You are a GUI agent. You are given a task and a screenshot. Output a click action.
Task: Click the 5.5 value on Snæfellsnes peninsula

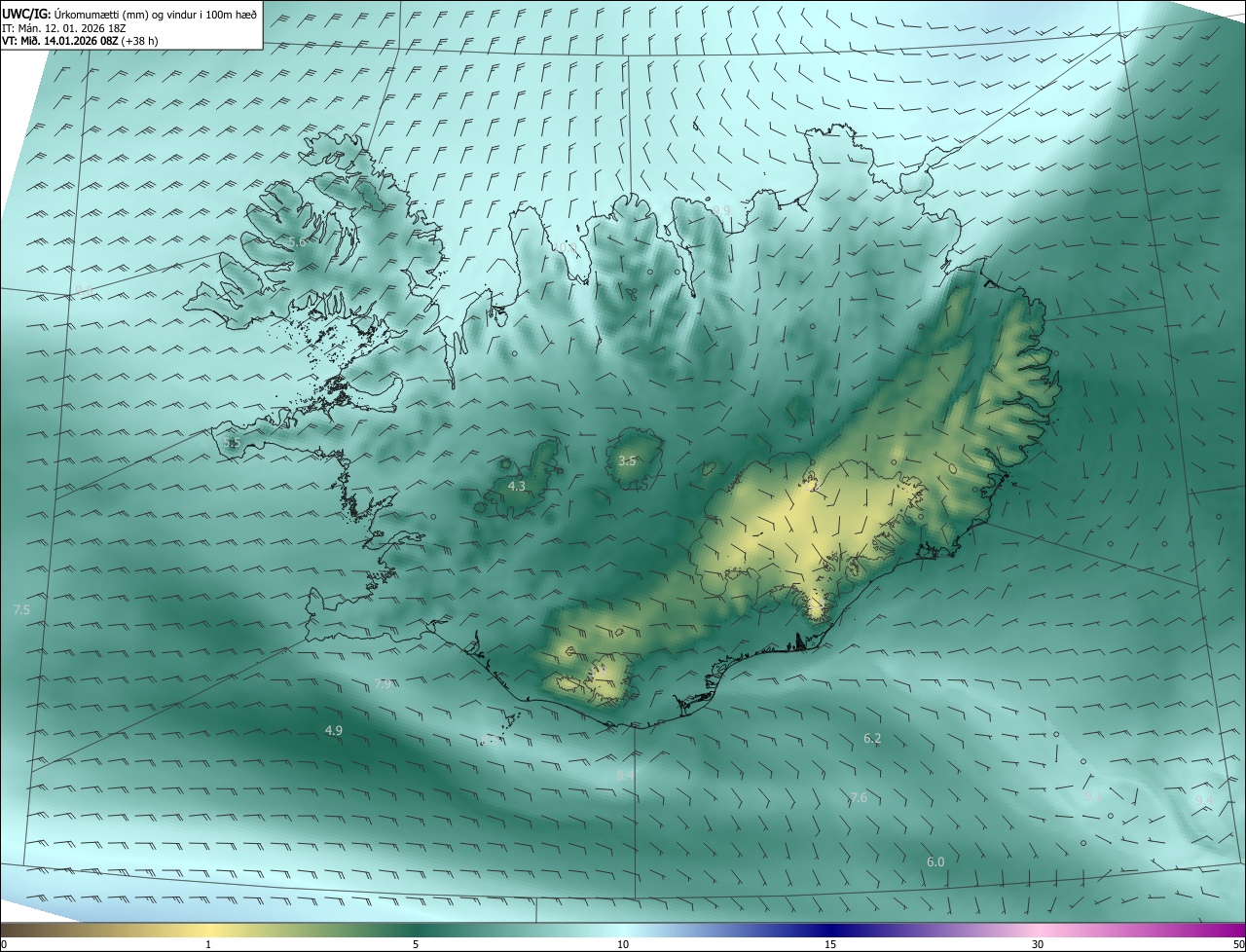tap(232, 443)
